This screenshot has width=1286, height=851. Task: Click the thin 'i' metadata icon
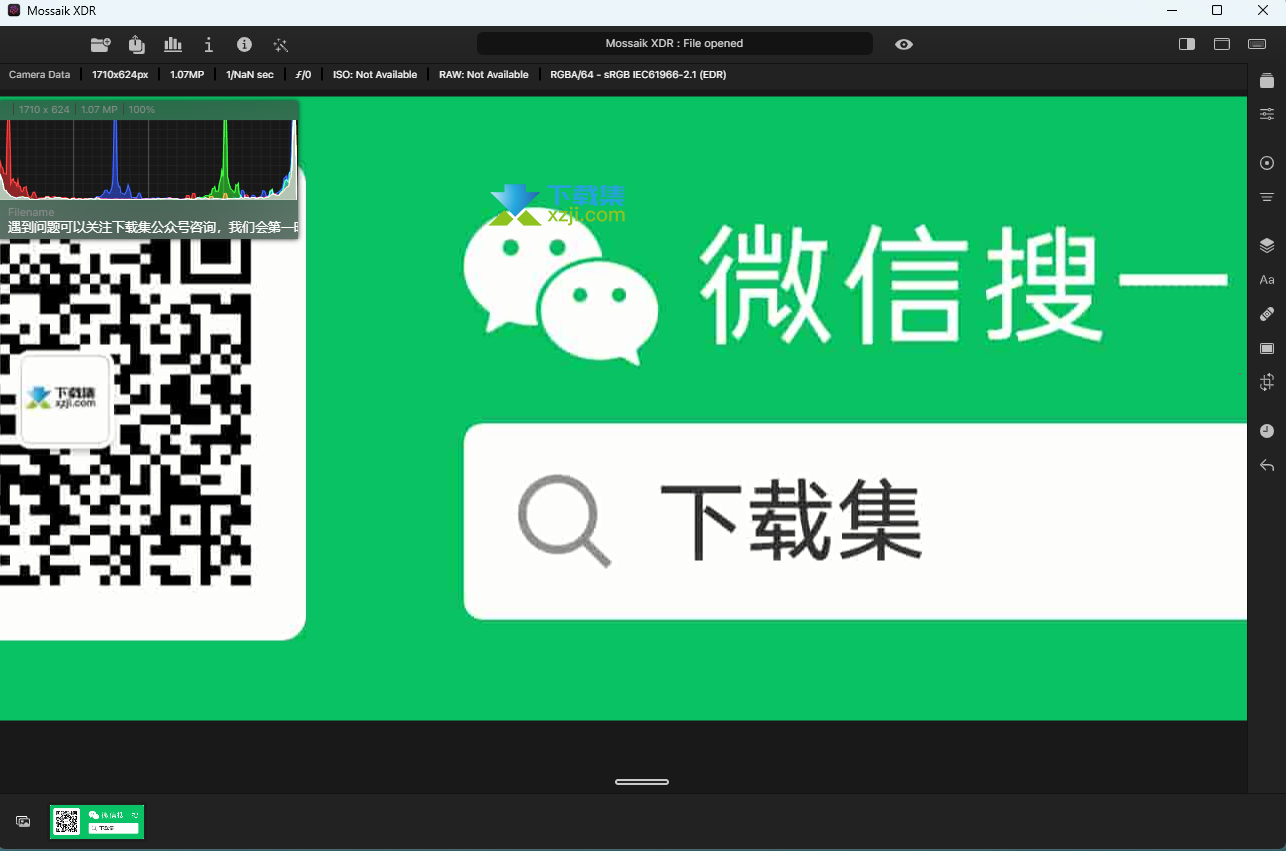coord(208,44)
